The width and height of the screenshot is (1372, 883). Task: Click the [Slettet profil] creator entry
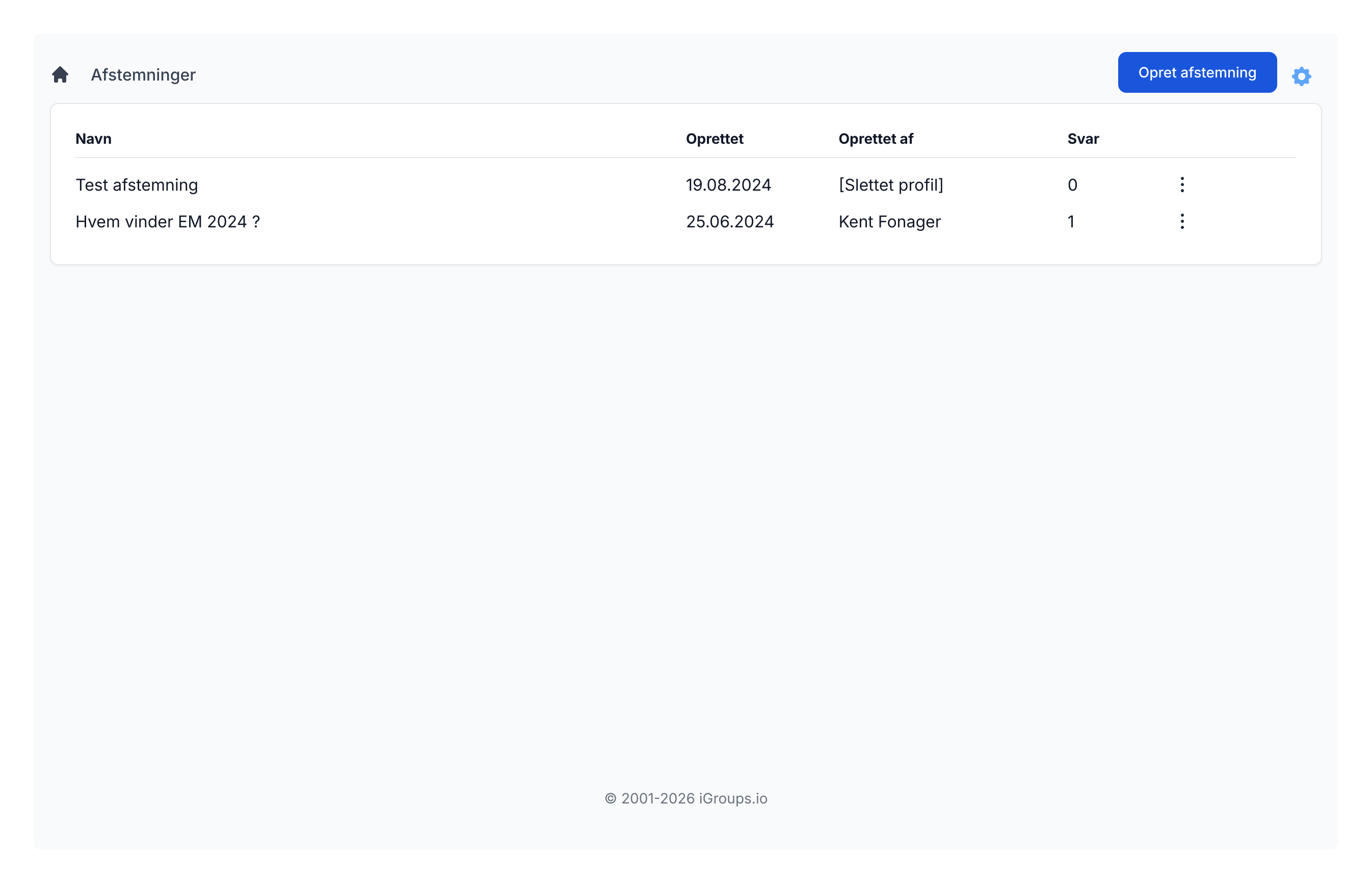tap(890, 185)
